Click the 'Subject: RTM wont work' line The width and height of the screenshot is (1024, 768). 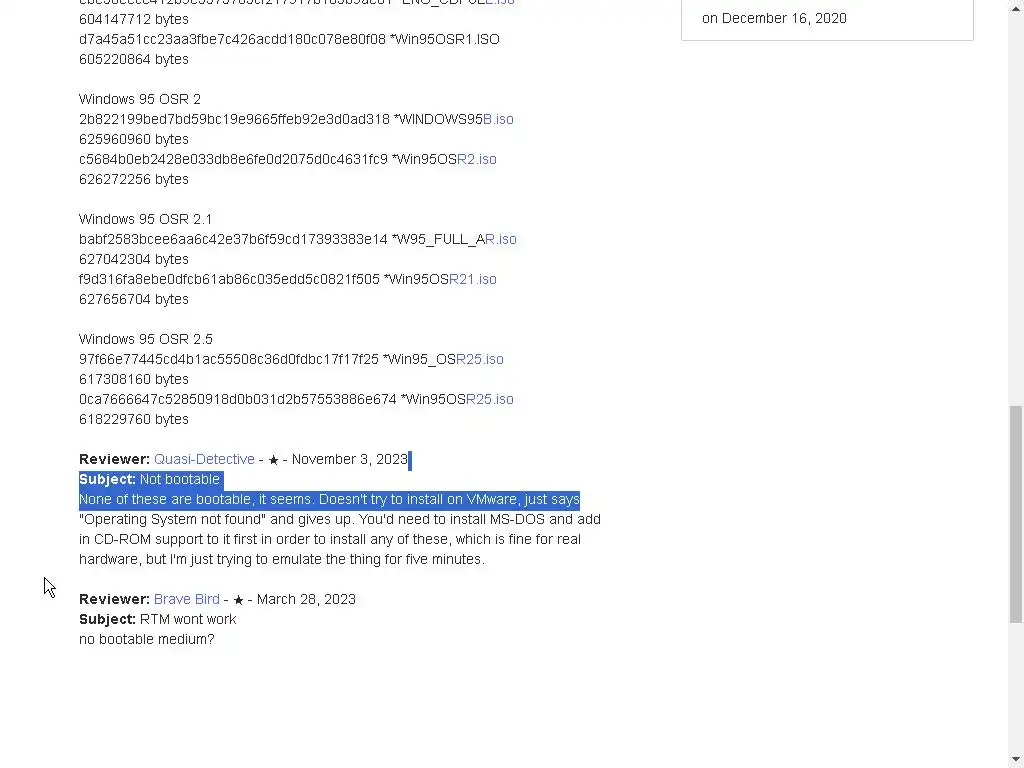[x=157, y=619]
